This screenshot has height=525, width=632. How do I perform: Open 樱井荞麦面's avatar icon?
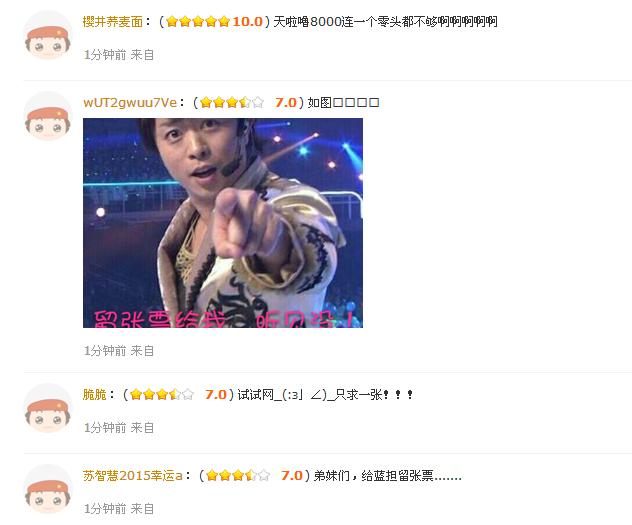[48, 35]
